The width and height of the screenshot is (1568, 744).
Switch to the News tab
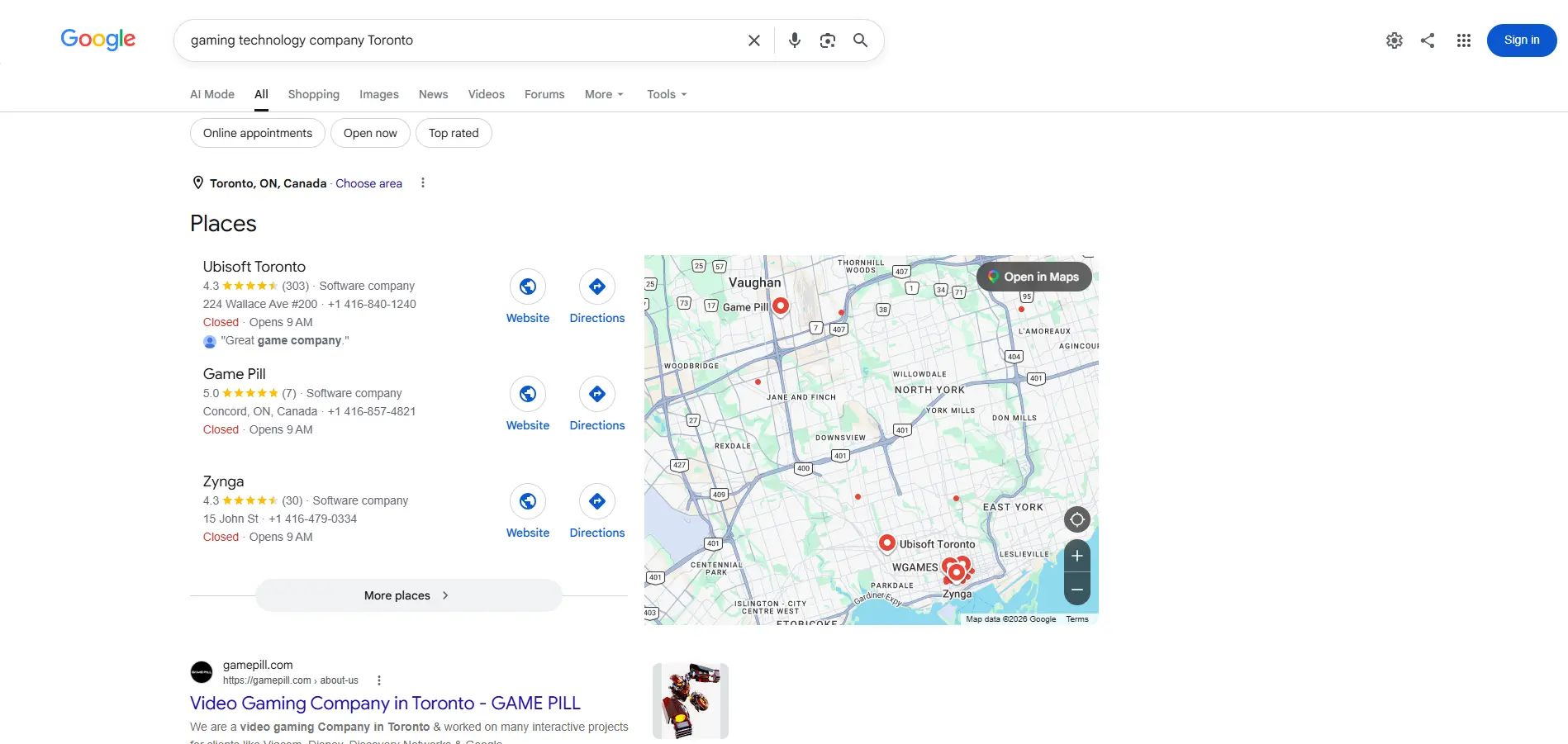(x=433, y=94)
